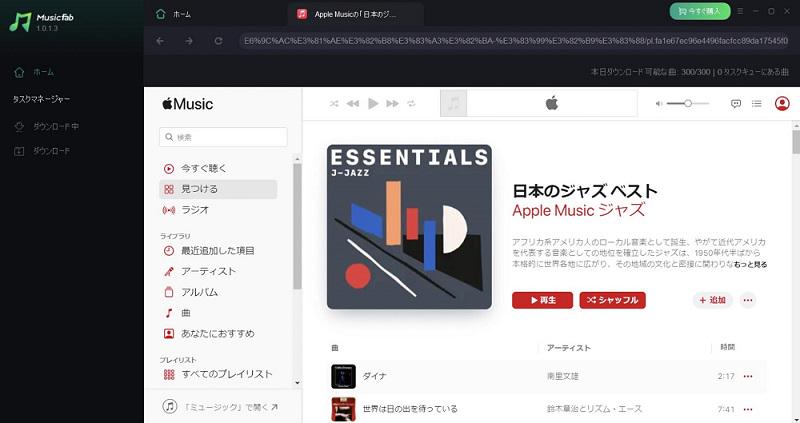
Task: Open the hamburger menu in title bar
Action: click(740, 11)
